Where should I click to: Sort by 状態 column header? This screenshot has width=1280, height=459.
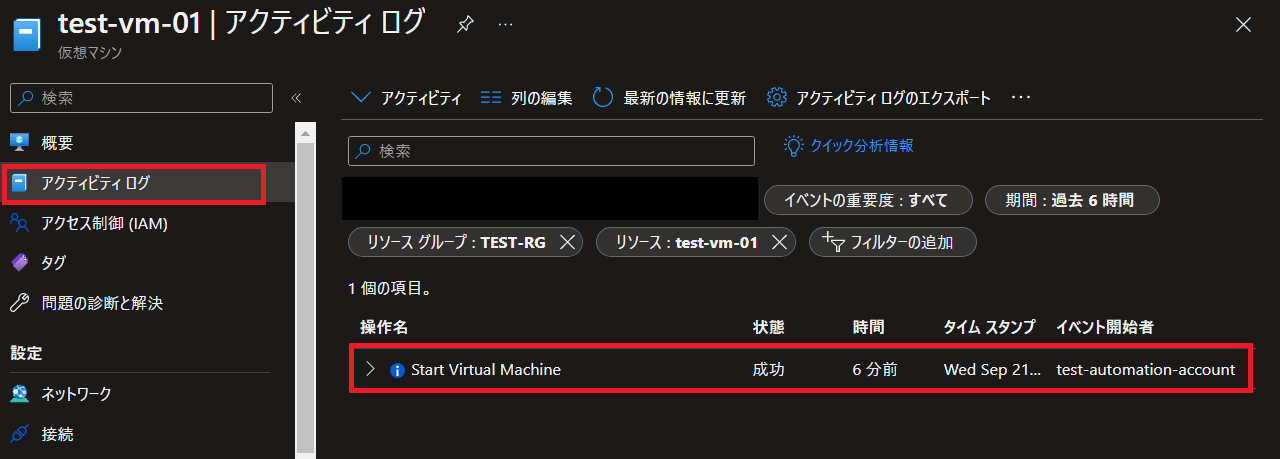pyautogui.click(x=768, y=327)
